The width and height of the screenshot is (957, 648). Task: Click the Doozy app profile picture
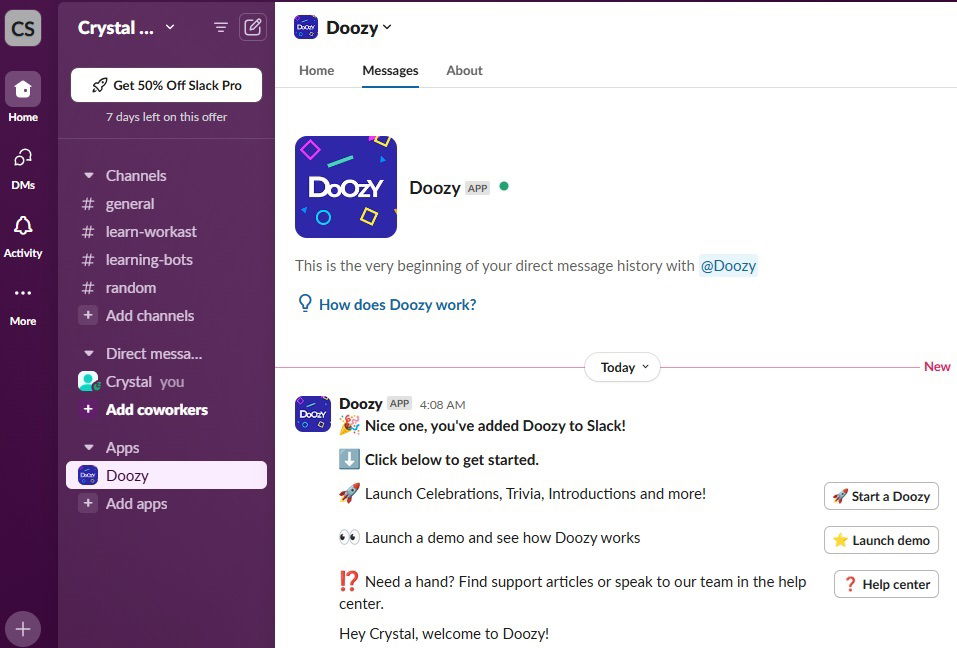(345, 187)
